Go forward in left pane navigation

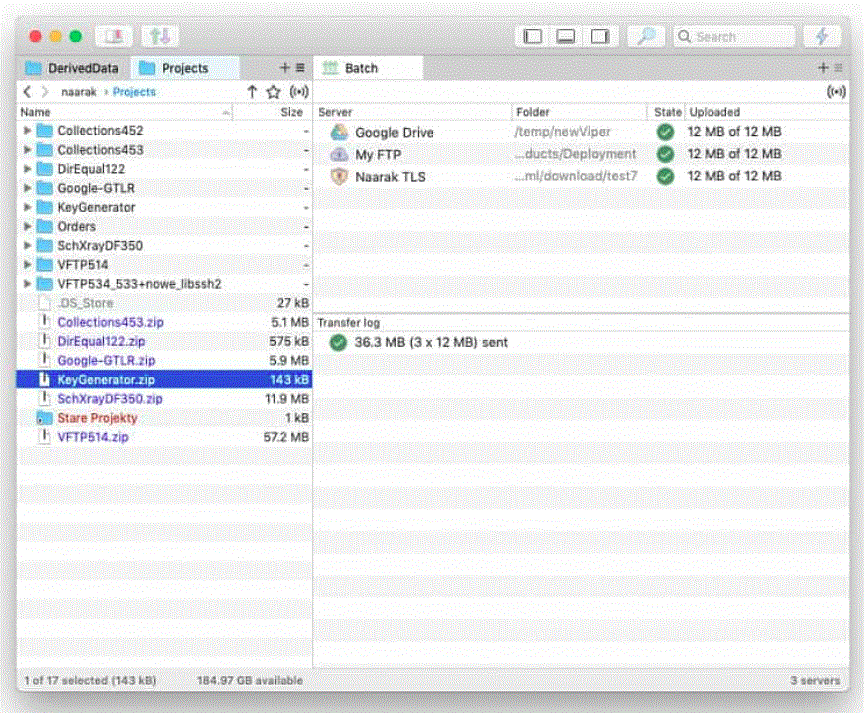45,91
